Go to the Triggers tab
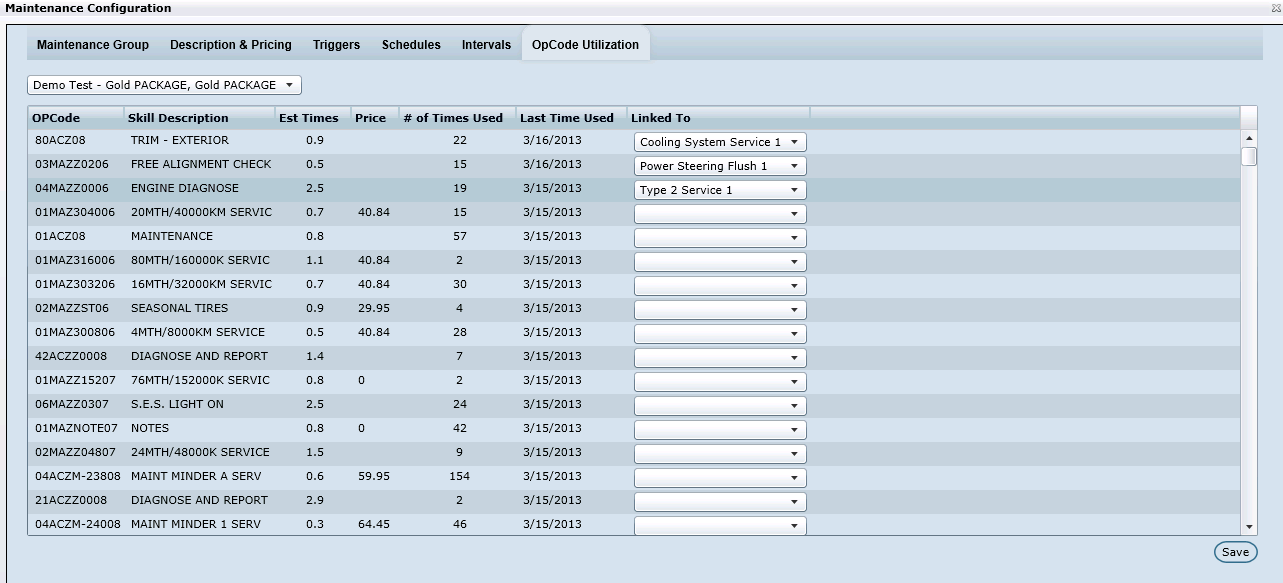Image resolution: width=1283 pixels, height=583 pixels. pyautogui.click(x=336, y=45)
